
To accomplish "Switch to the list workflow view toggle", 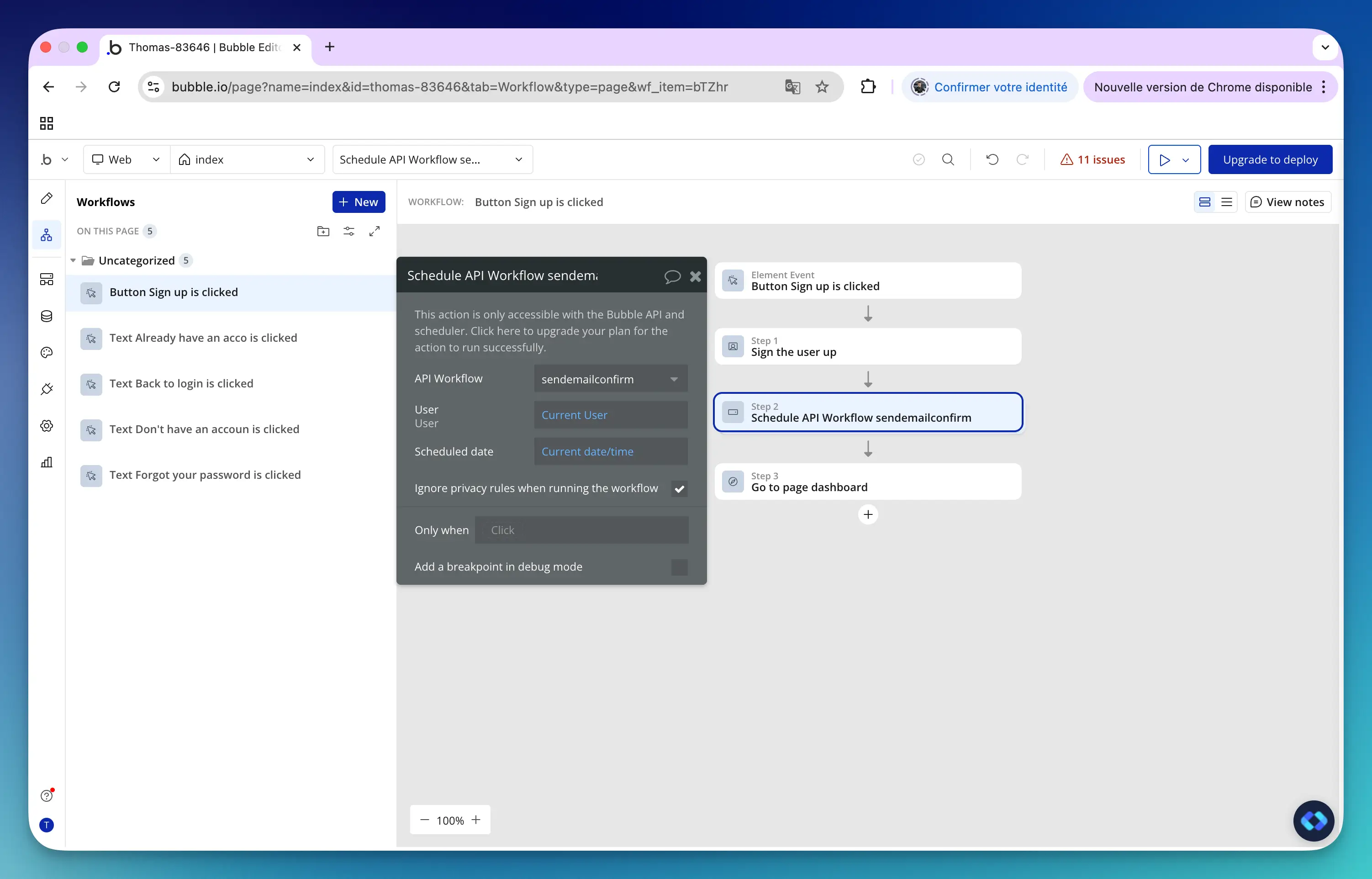I will tap(1226, 202).
